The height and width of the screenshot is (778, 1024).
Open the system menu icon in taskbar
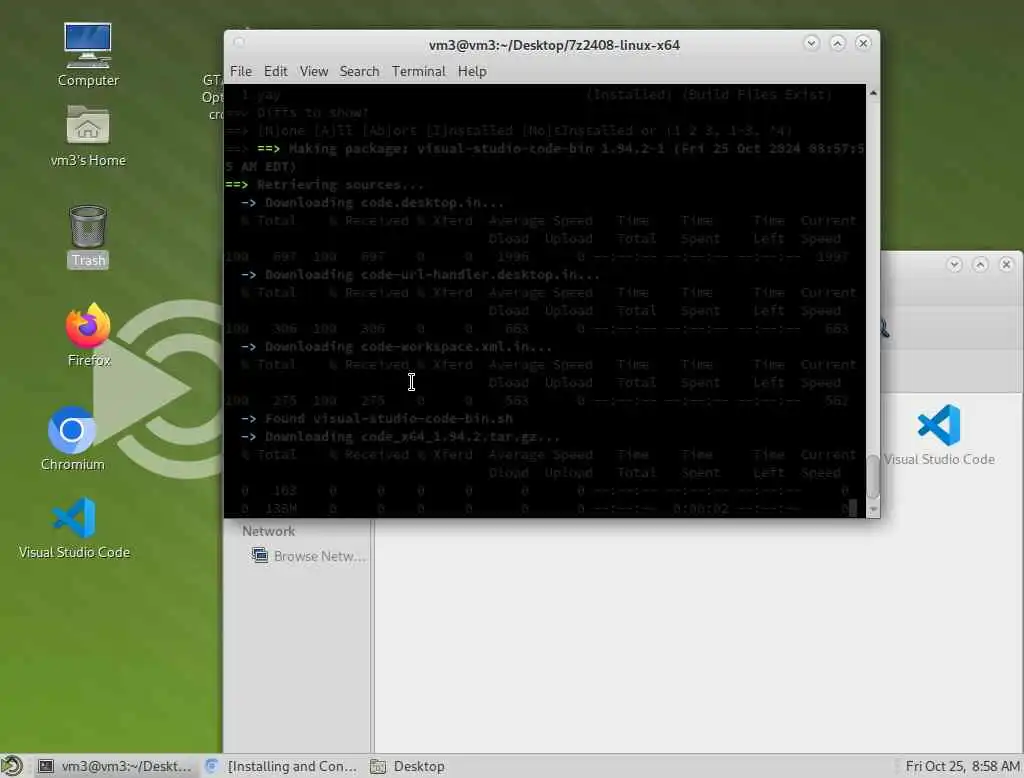[12, 766]
